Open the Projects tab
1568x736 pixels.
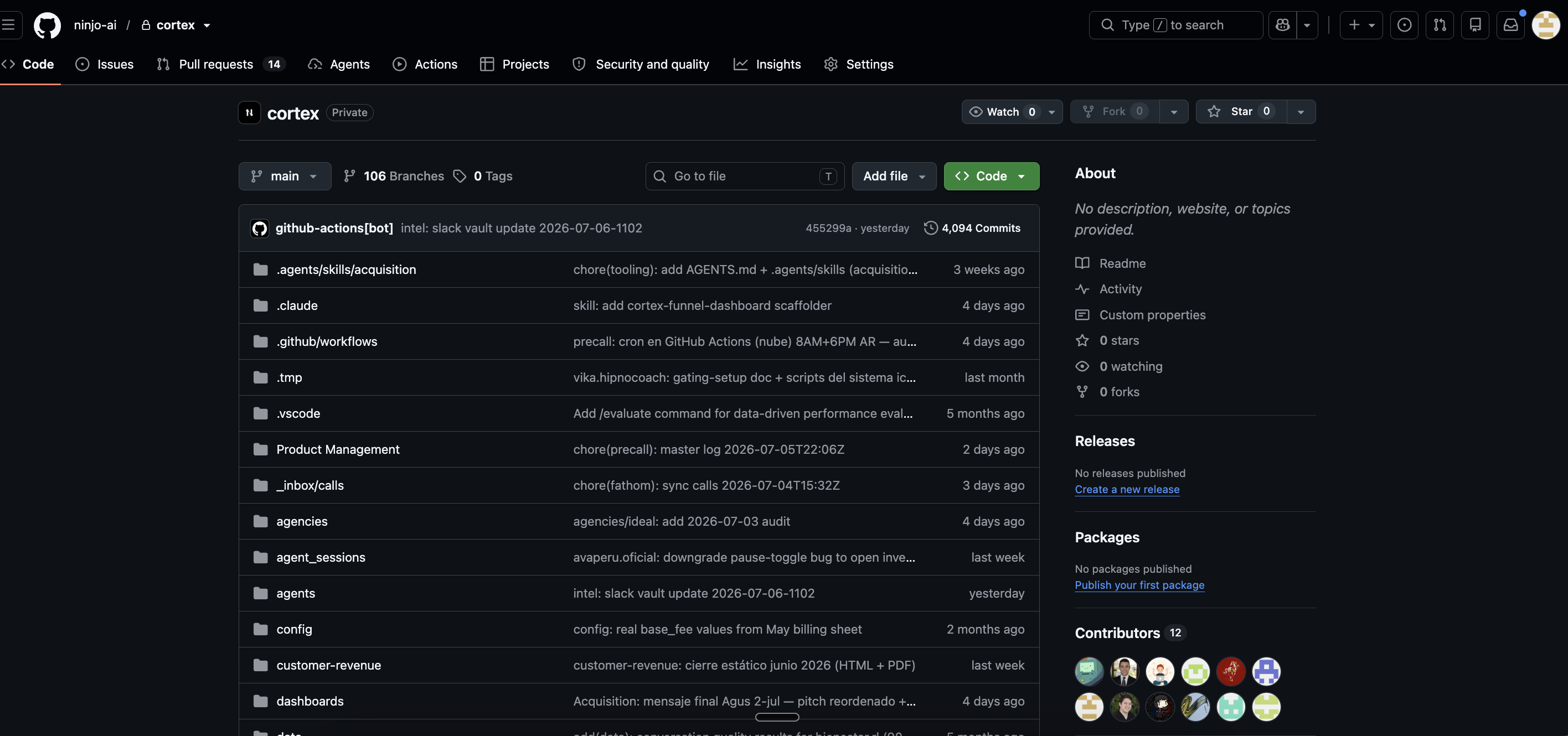click(x=514, y=64)
